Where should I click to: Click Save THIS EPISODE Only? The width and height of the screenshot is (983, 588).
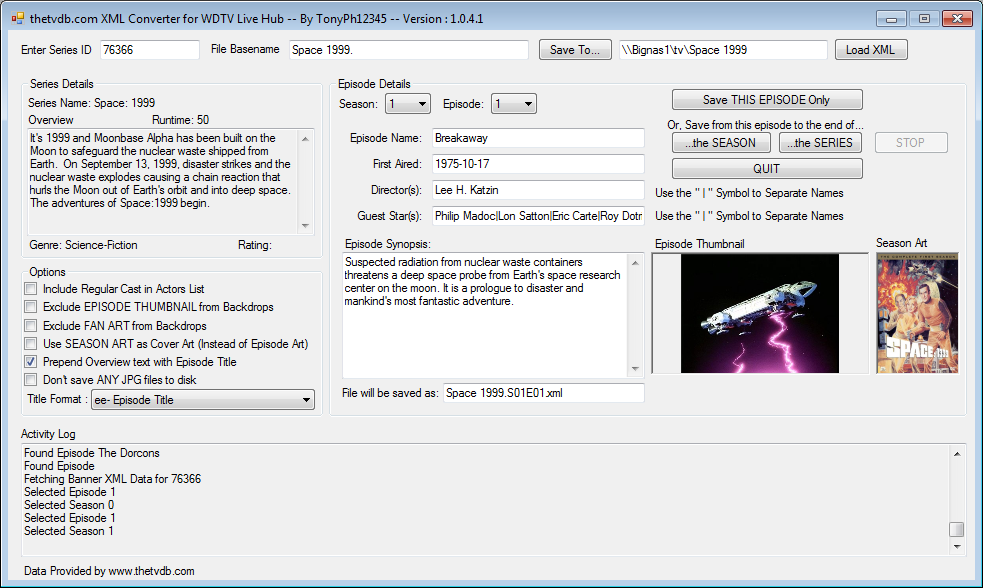point(767,100)
